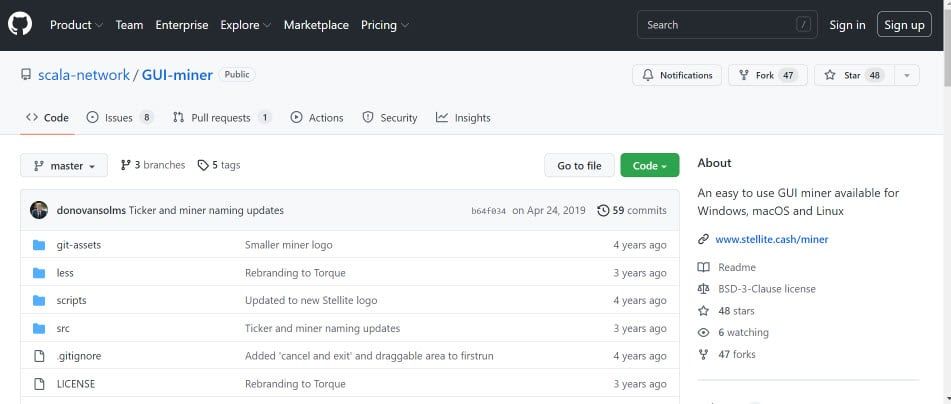This screenshot has width=951, height=404.
Task: View the 3 branches link
Action: click(x=153, y=165)
